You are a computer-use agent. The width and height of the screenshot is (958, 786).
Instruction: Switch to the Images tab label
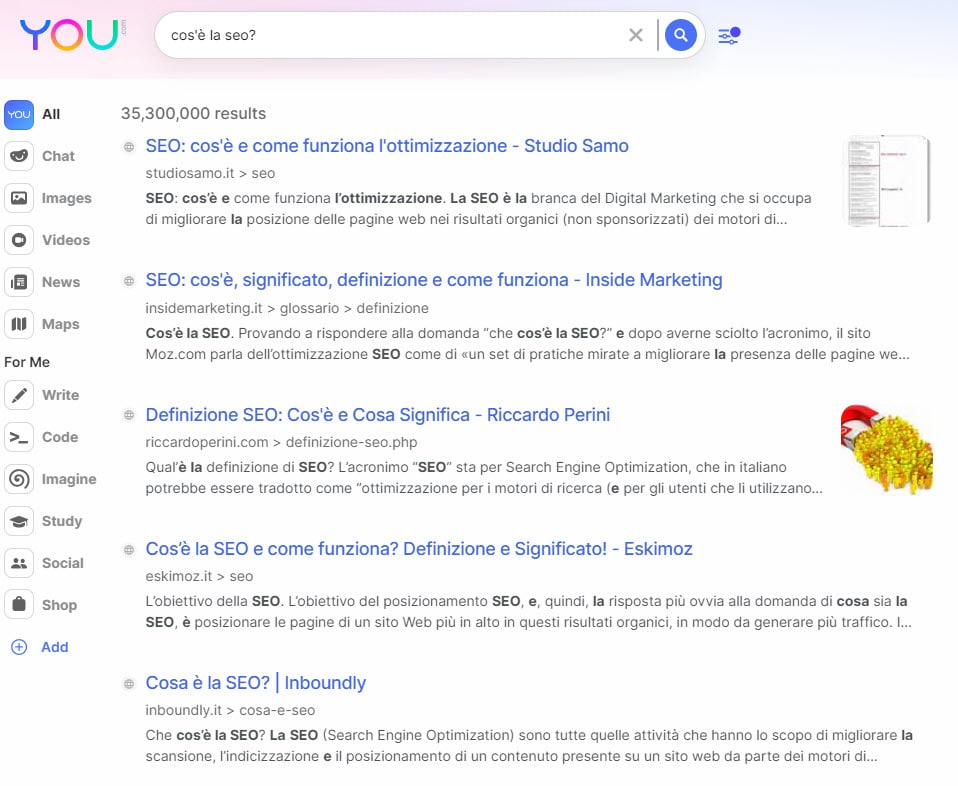coord(67,198)
